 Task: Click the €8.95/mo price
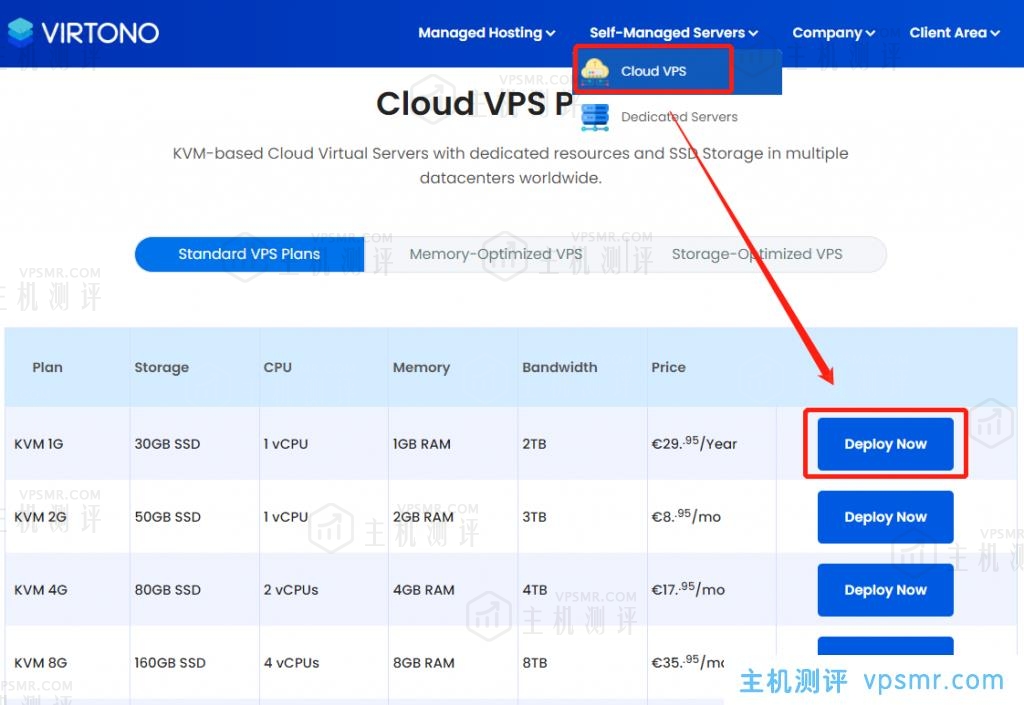click(x=686, y=516)
